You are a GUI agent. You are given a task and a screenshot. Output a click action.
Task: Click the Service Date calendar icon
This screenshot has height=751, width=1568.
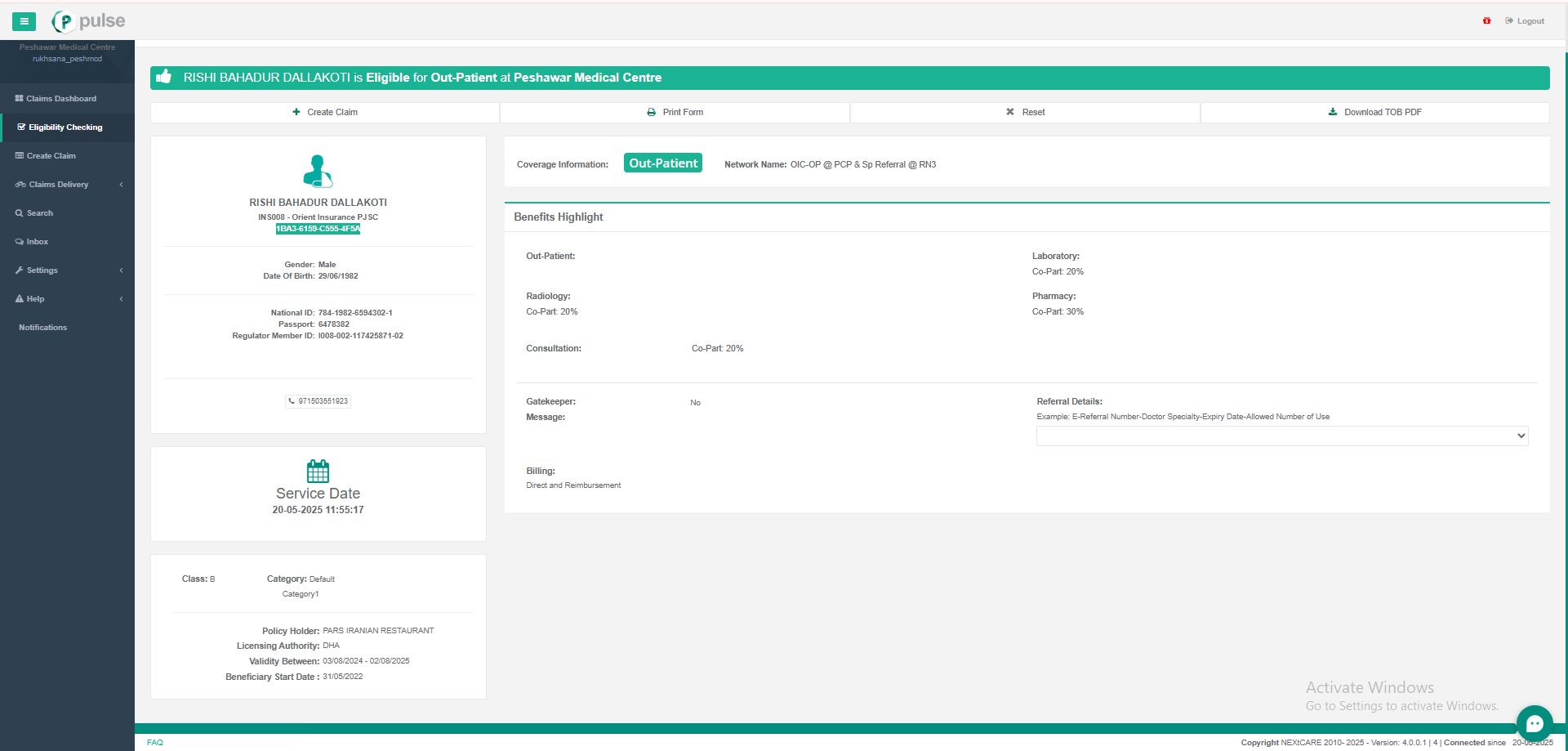[x=318, y=472]
